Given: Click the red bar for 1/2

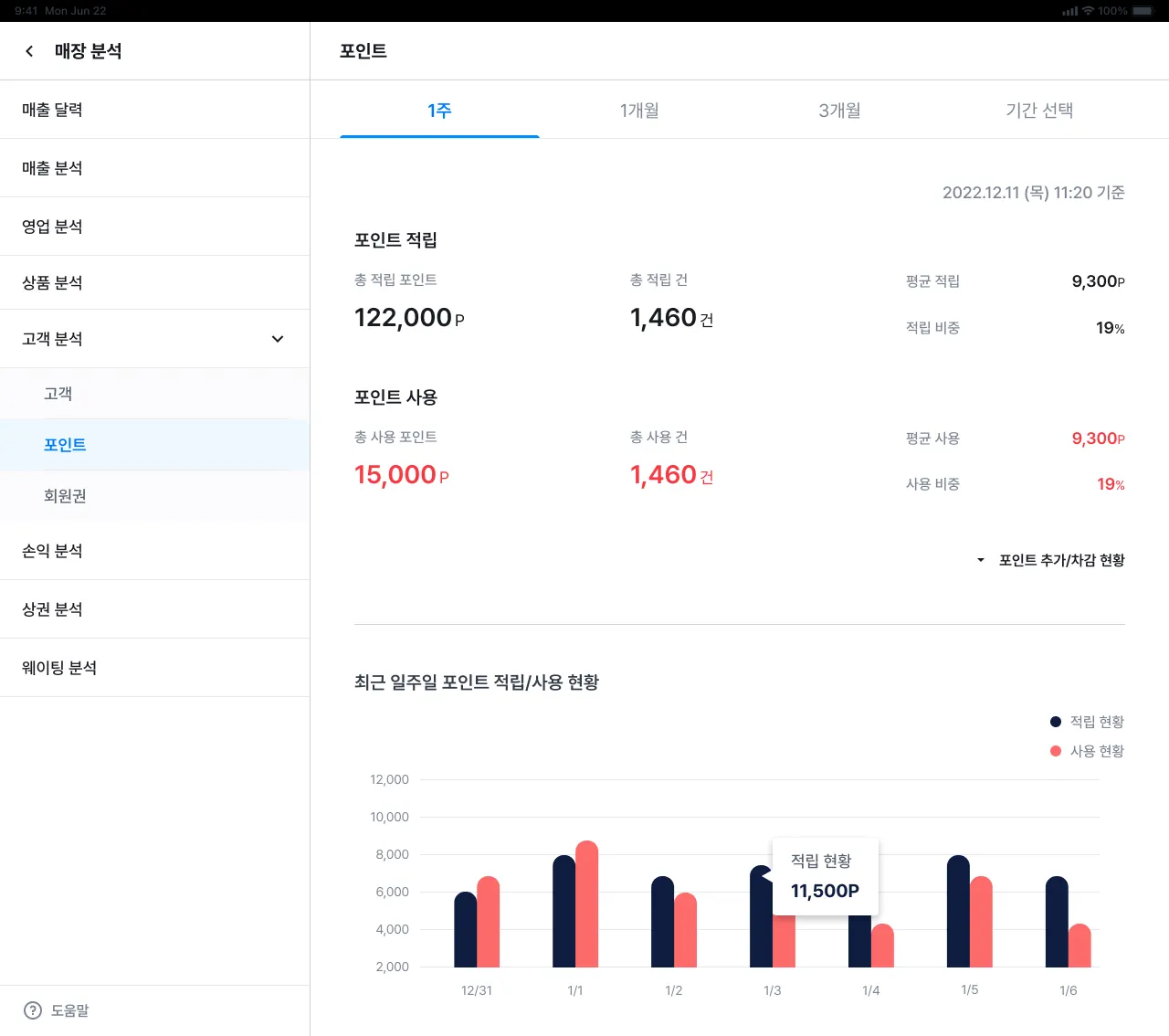Looking at the screenshot, I should click(686, 930).
